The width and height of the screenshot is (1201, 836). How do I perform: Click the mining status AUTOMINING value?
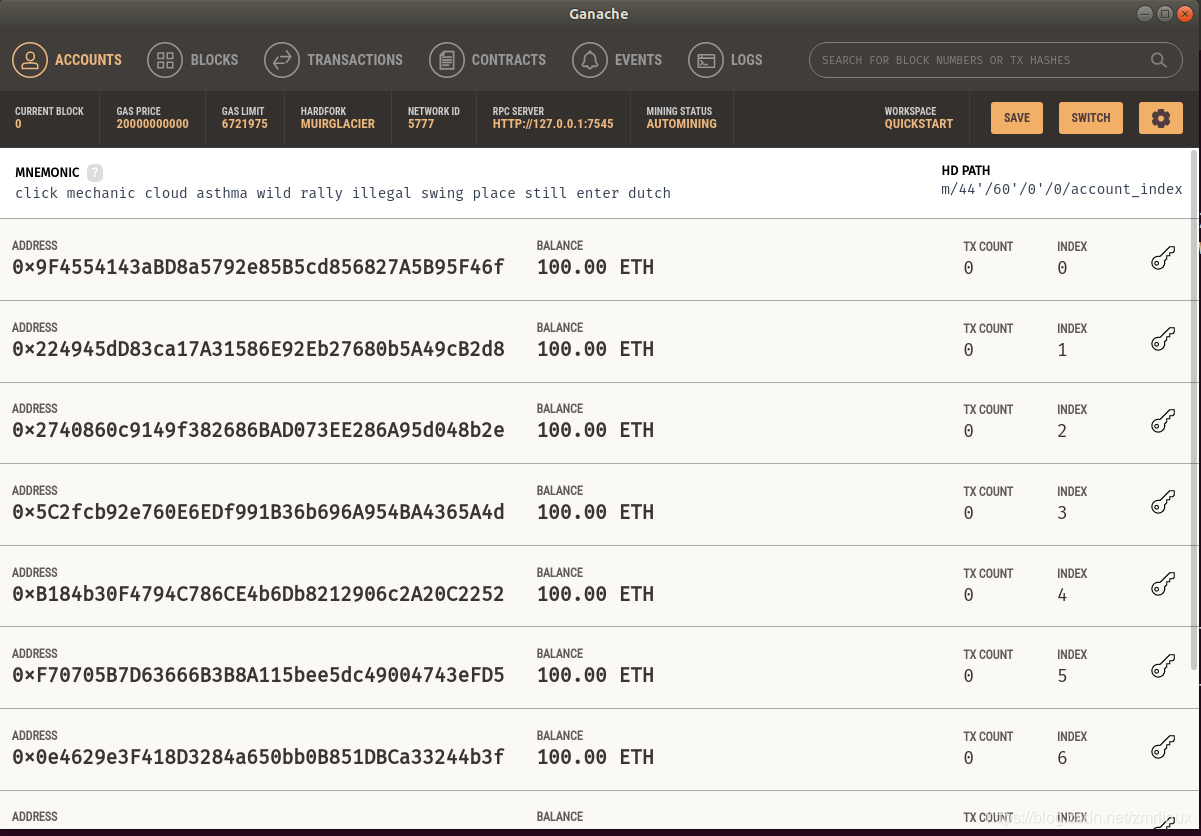pyautogui.click(x=682, y=124)
